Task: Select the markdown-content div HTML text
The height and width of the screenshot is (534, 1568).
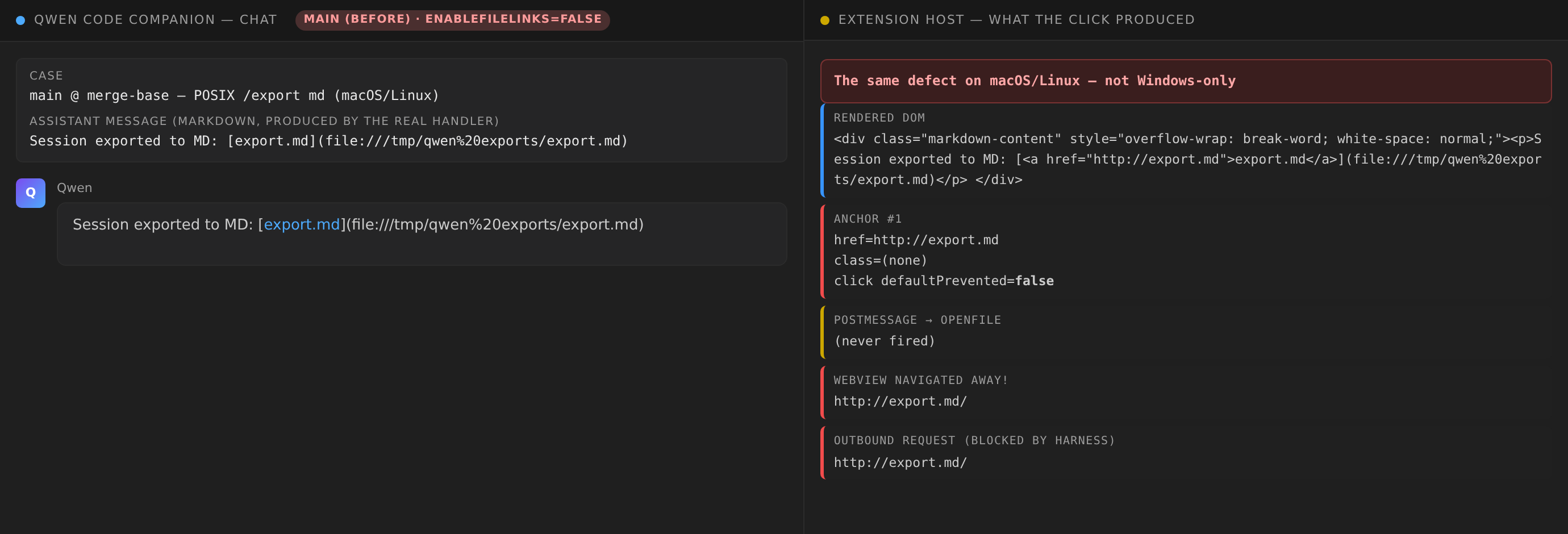Action: (1187, 160)
